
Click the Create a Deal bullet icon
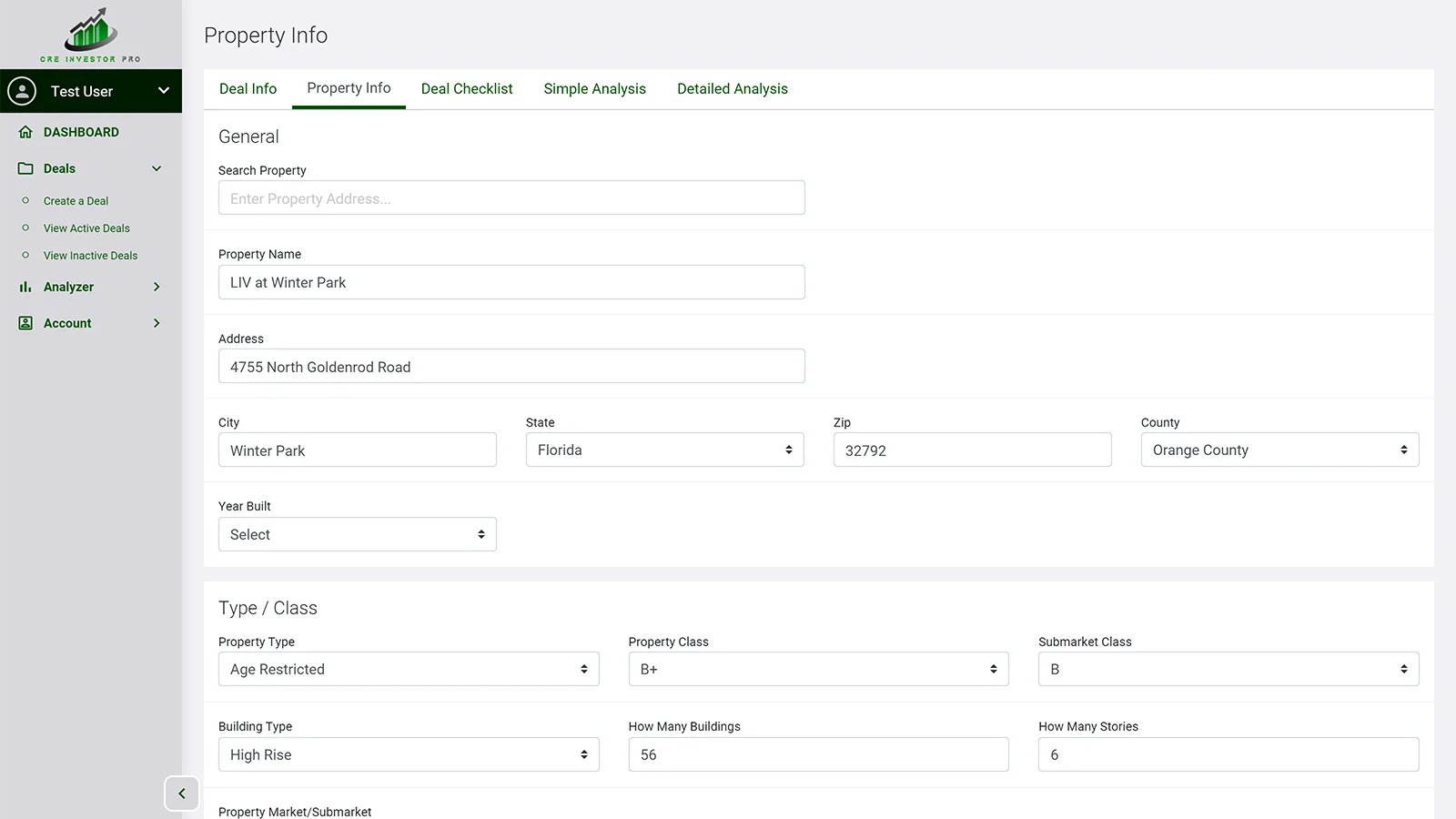[25, 201]
